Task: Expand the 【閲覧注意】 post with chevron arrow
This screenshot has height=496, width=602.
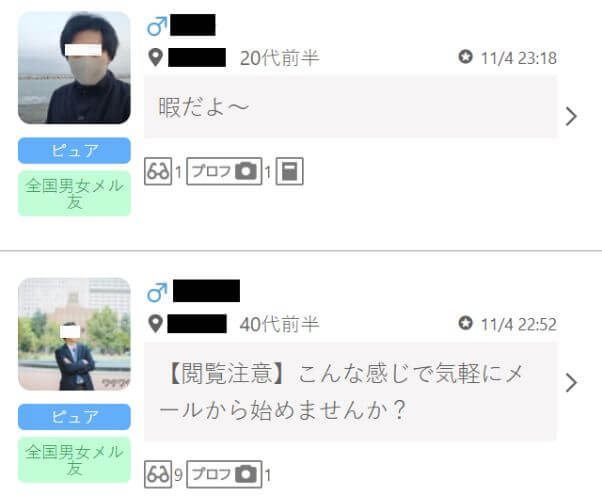Action: click(x=571, y=383)
